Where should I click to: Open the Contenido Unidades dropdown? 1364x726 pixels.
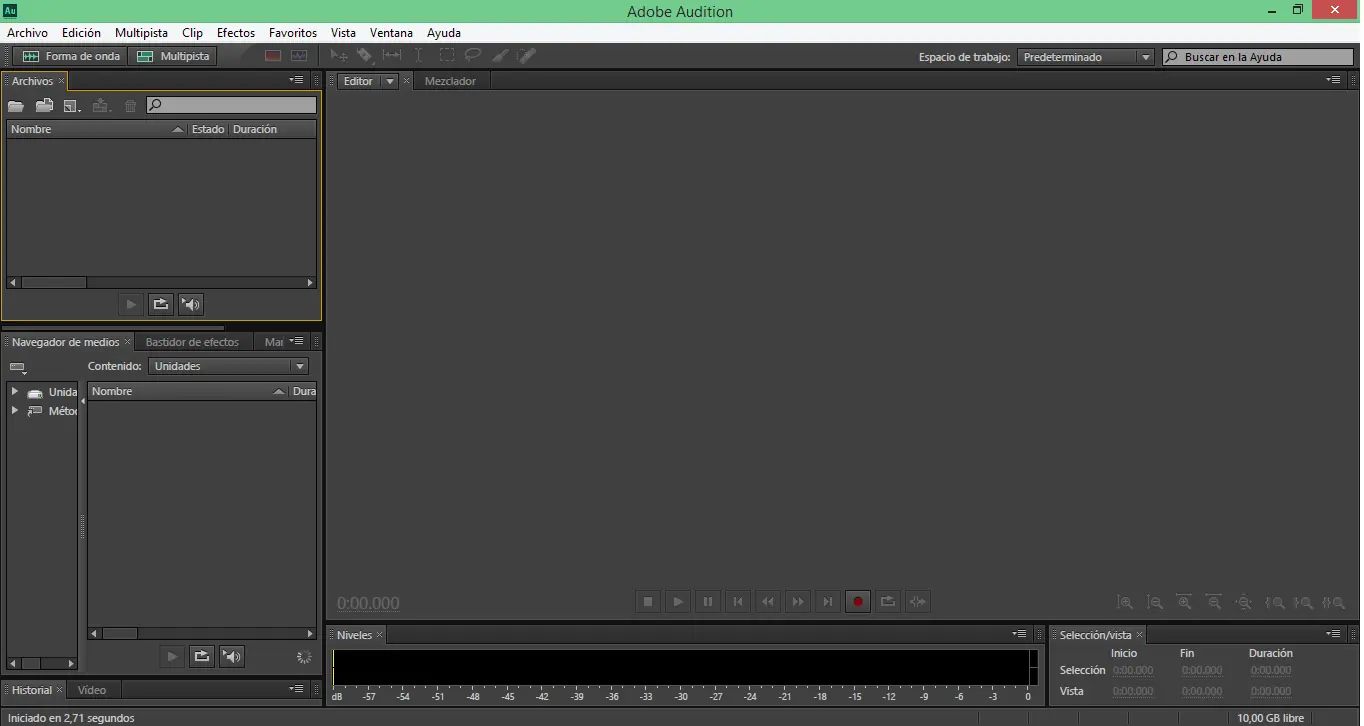[228, 366]
